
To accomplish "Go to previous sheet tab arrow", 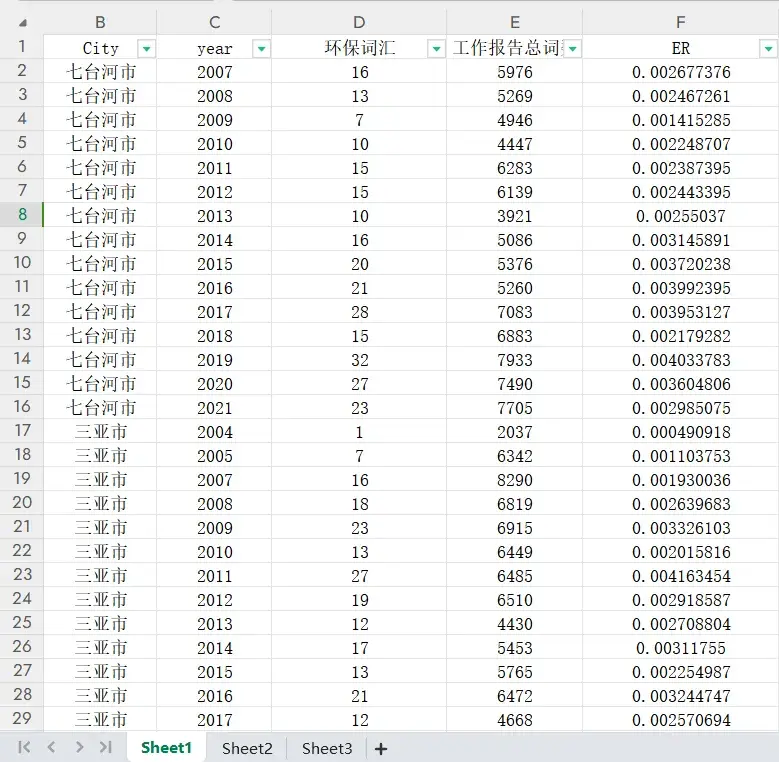I will [x=51, y=747].
